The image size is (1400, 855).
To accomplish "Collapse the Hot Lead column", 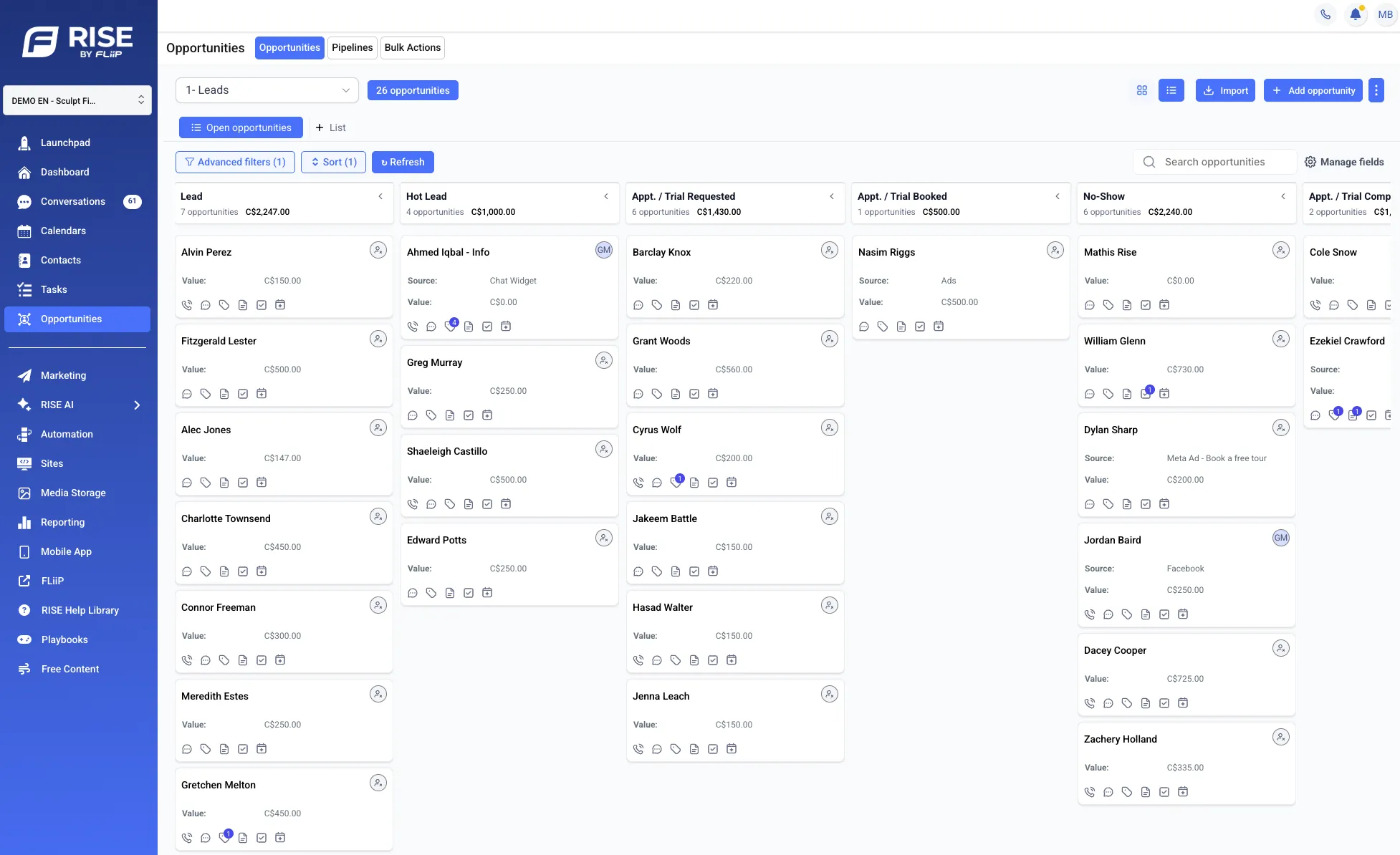I will (x=606, y=196).
